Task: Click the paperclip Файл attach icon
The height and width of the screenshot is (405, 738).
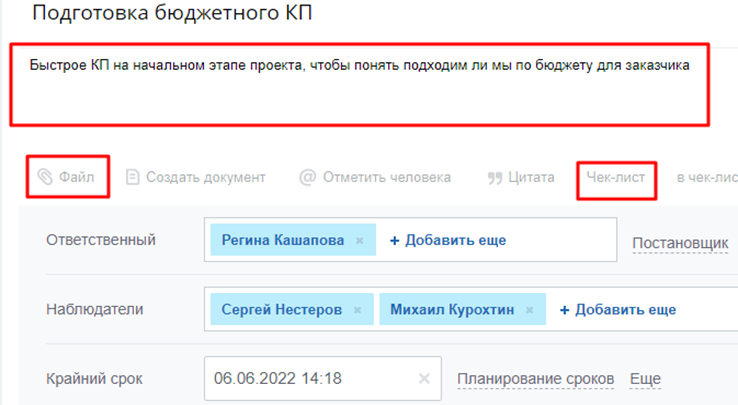Action: click(45, 177)
